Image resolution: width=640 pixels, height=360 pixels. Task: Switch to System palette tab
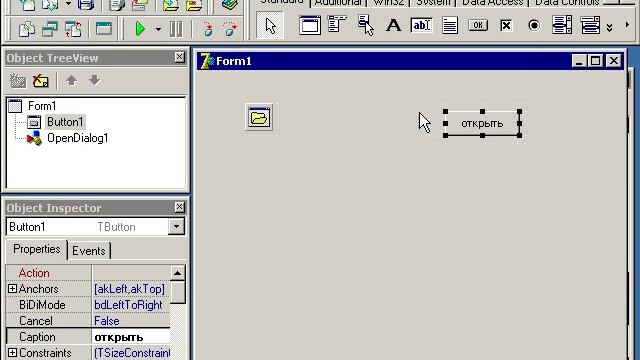433,3
